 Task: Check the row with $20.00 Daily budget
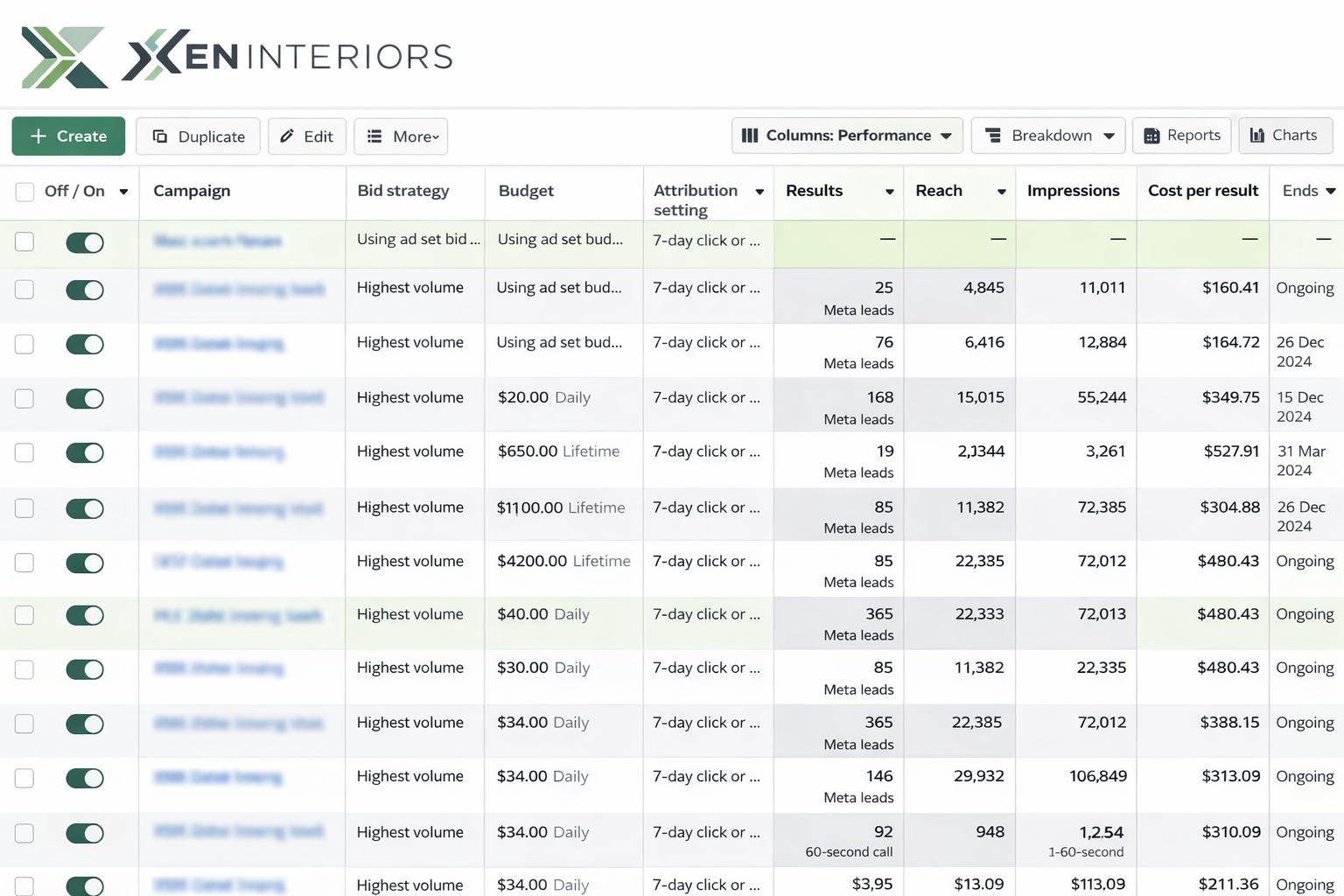24,398
